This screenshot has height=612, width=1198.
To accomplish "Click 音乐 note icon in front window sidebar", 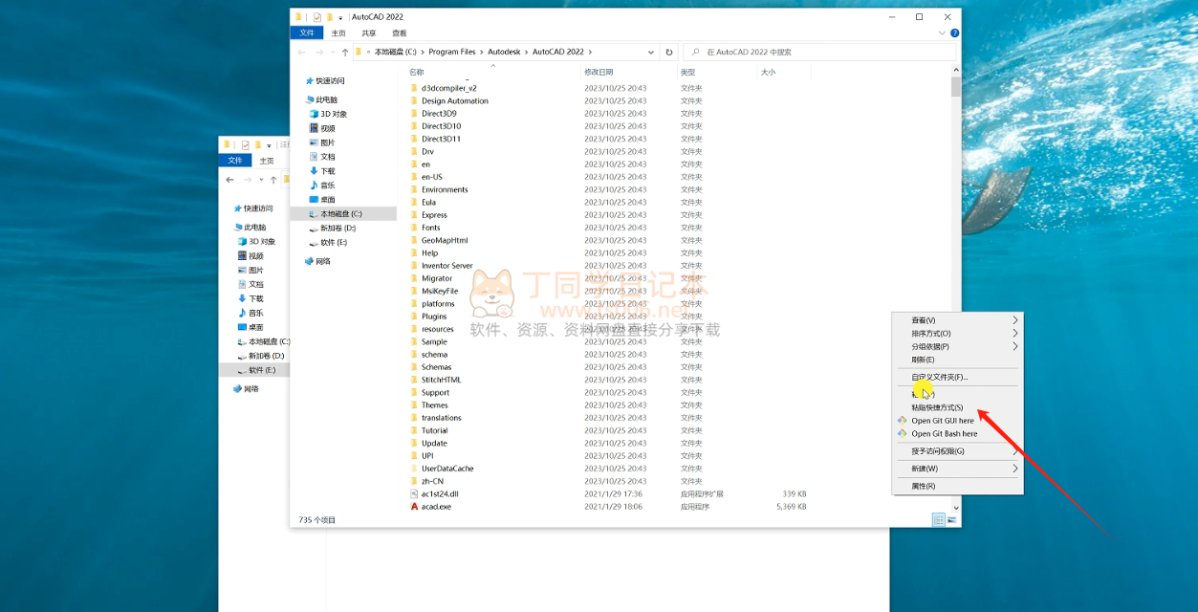I will point(313,185).
